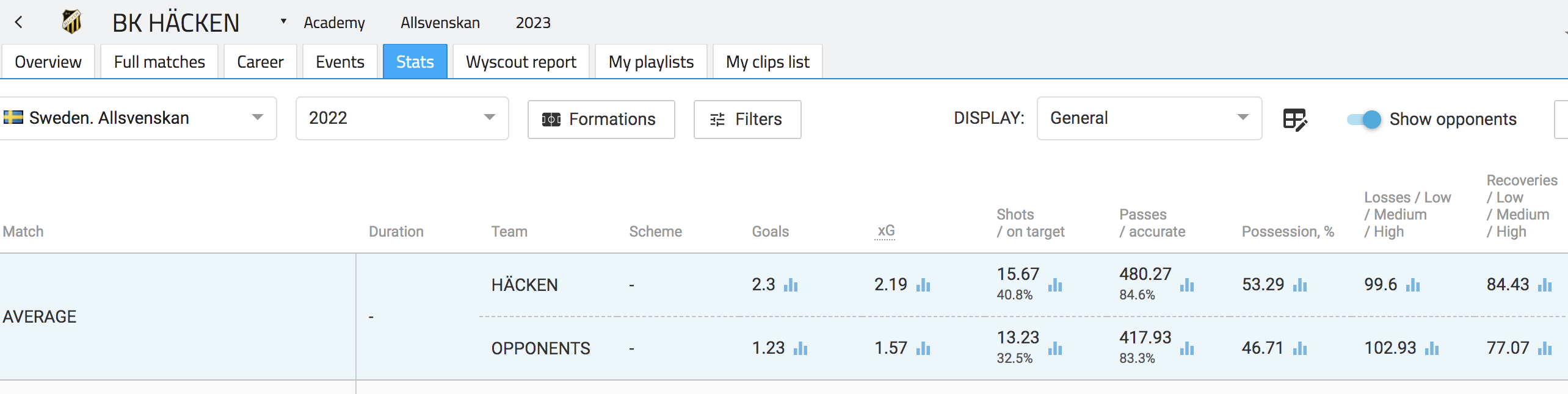The image size is (1568, 394).
Task: Open the 2022 season dropdown
Action: 489,118
